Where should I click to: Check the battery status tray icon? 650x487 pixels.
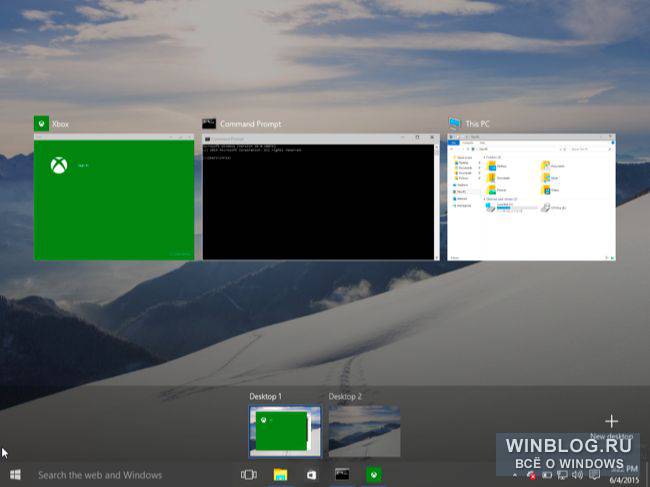coord(547,475)
